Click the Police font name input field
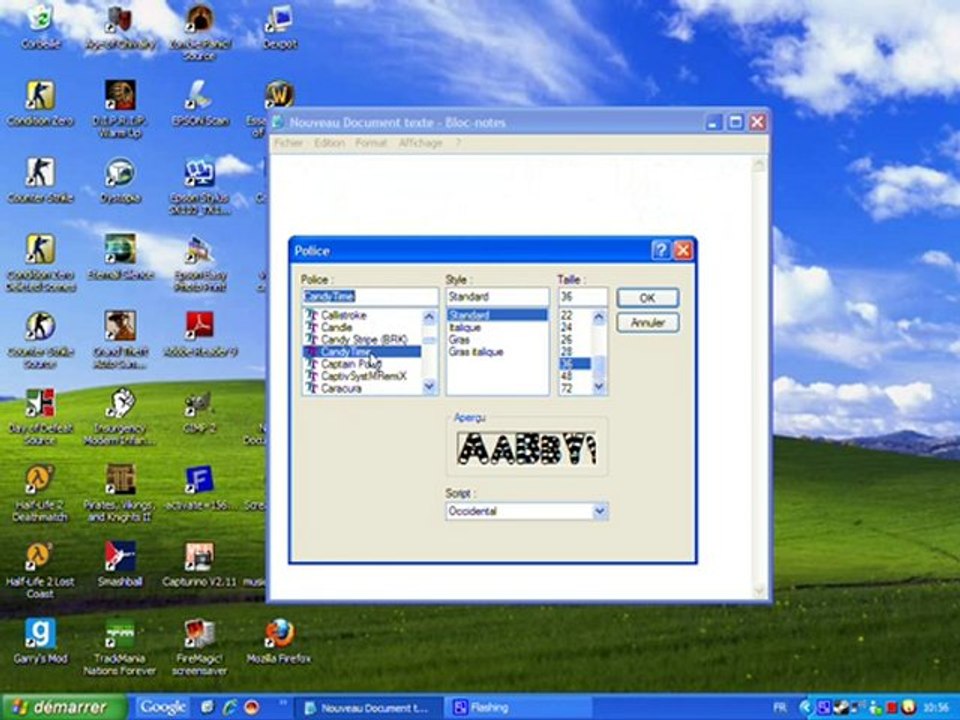 (x=370, y=296)
